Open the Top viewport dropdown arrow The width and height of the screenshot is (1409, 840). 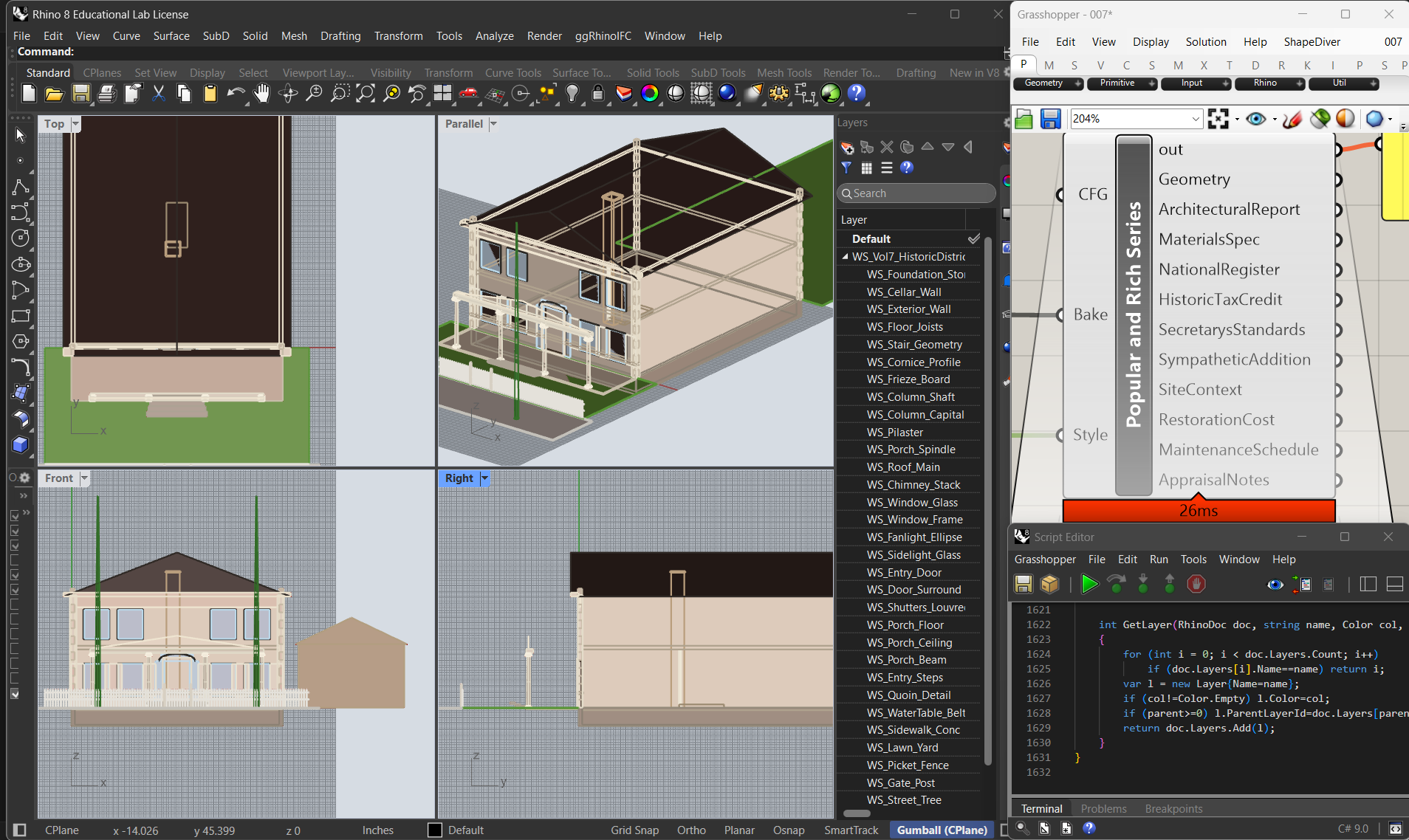click(x=75, y=124)
